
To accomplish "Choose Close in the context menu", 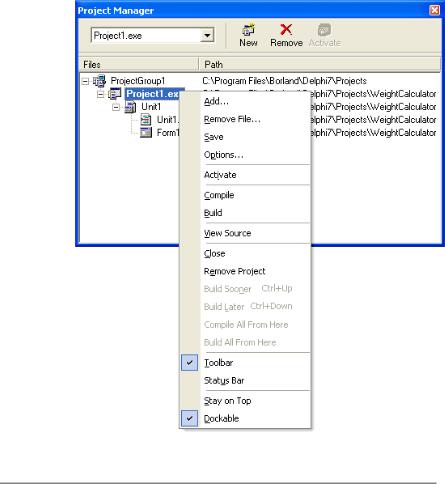I will 245,253.
